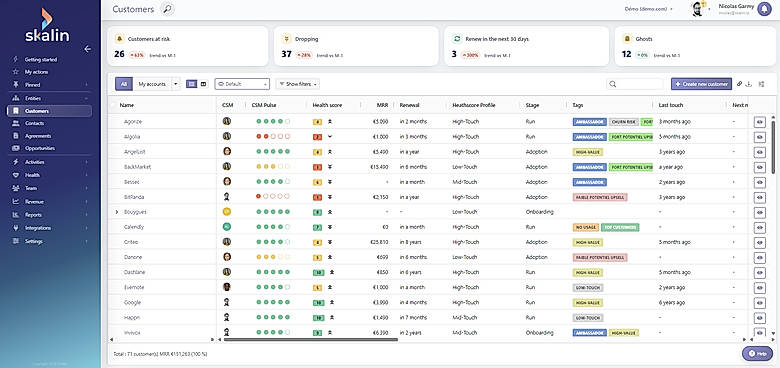Click the link icon beside Create new customer
Screen dimensions: 780x368
click(x=739, y=84)
